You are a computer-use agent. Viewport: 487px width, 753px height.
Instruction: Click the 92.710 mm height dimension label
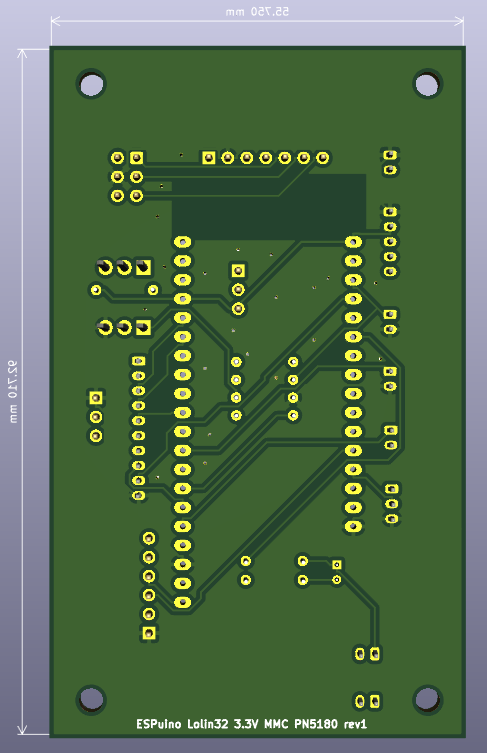(x=12, y=392)
